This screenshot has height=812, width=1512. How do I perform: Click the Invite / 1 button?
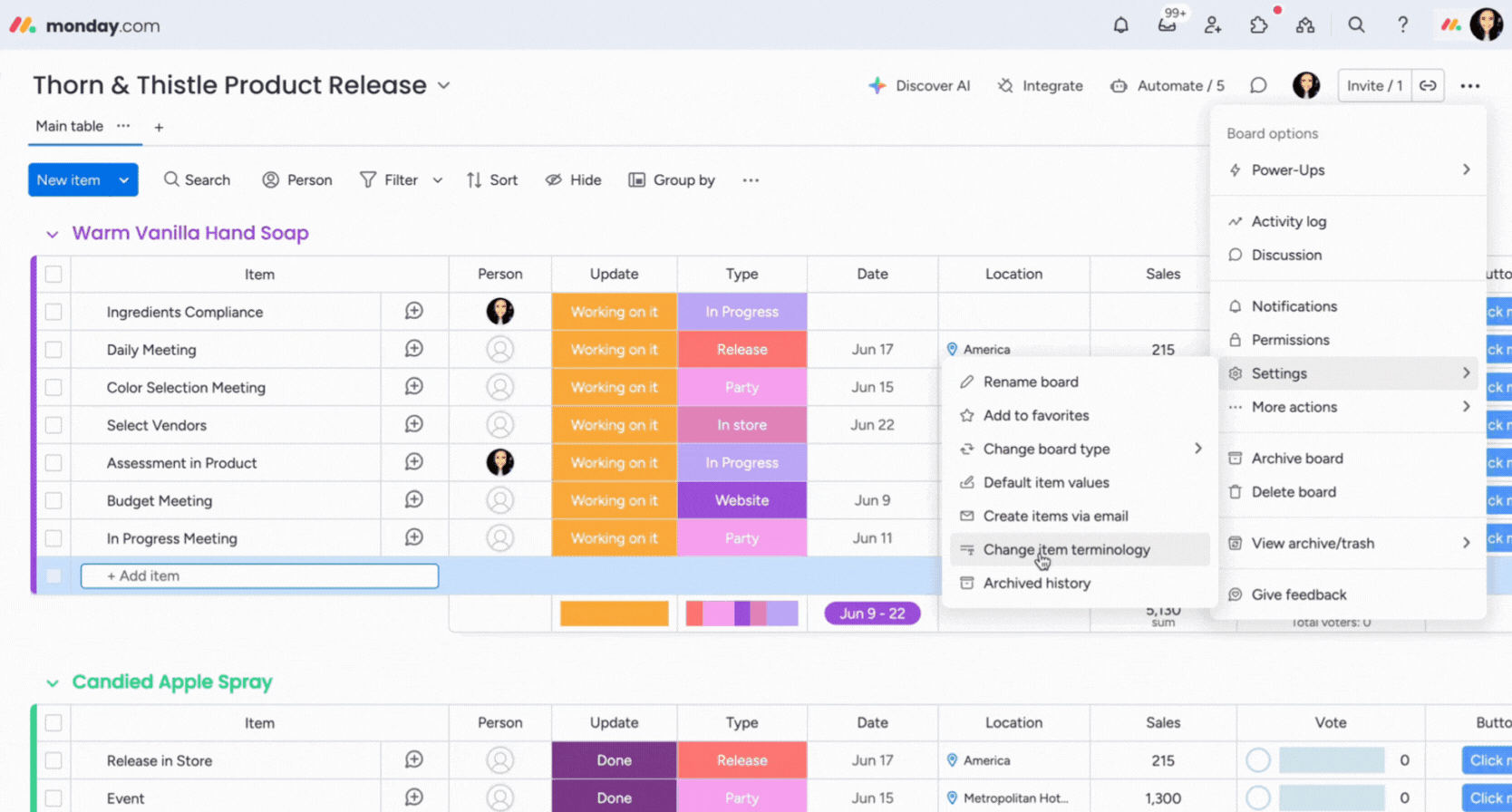coord(1374,85)
